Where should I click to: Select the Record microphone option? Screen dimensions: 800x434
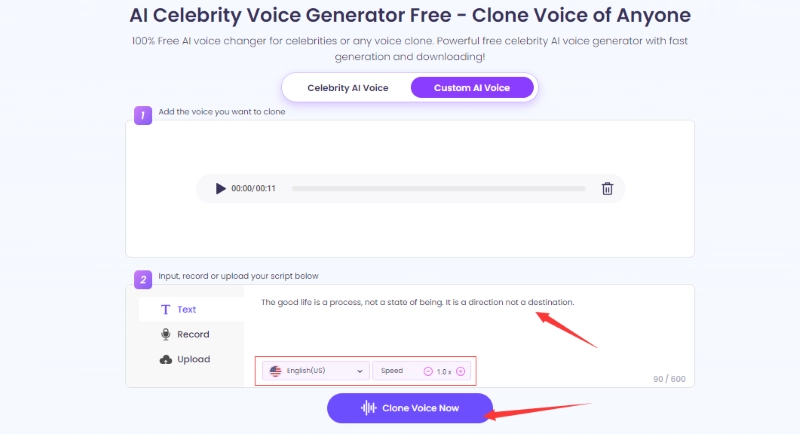pyautogui.click(x=192, y=334)
